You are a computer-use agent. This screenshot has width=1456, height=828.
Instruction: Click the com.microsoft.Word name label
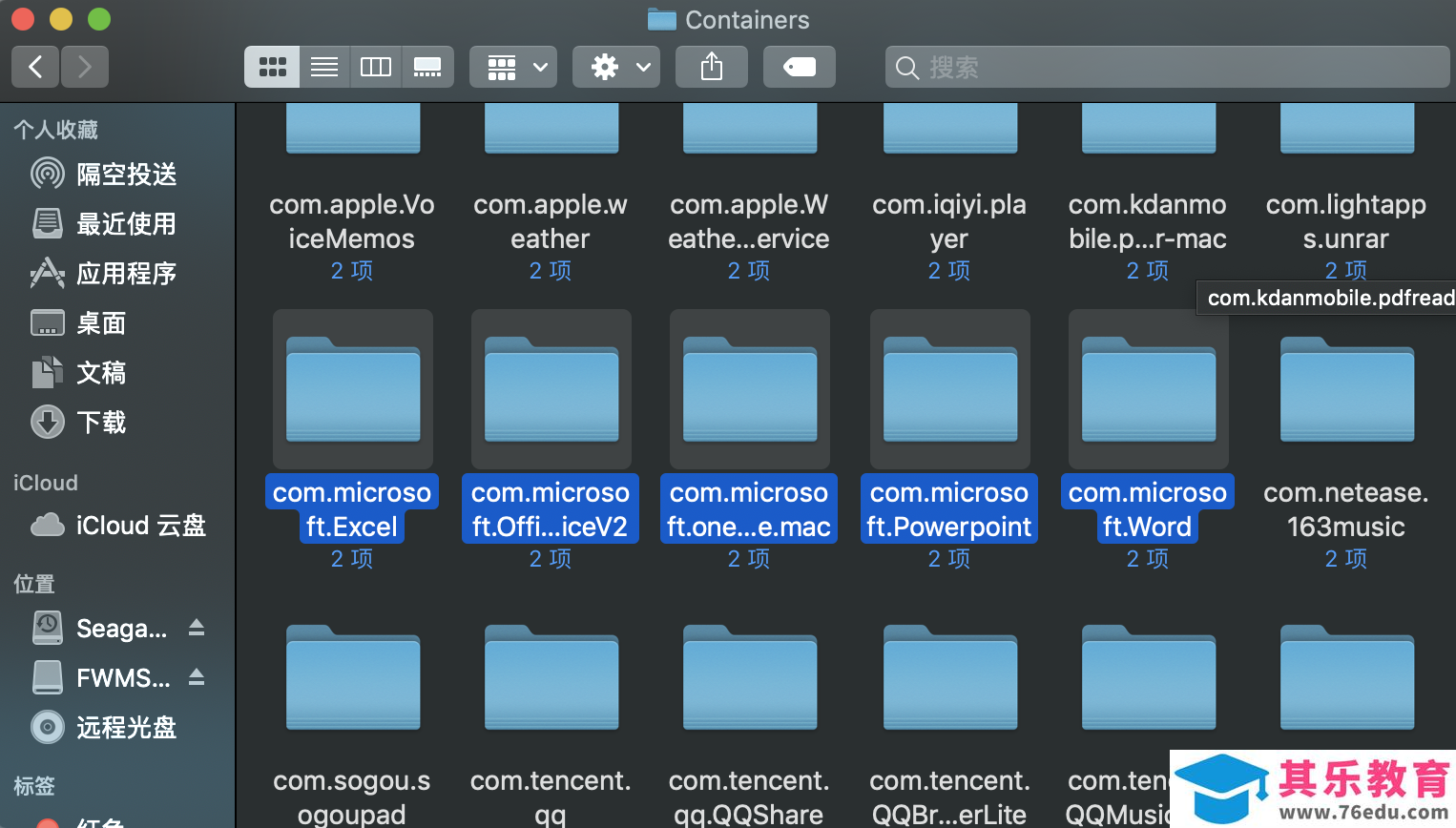pos(1148,509)
